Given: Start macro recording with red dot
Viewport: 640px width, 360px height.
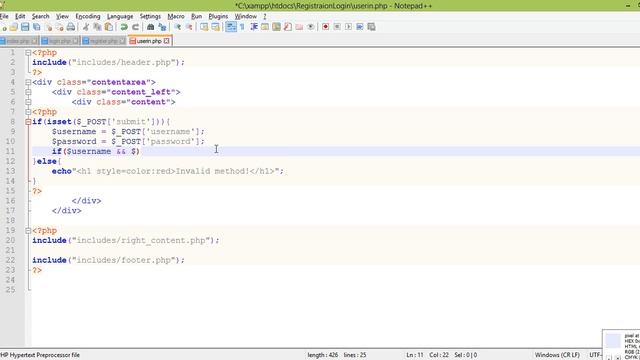Looking at the screenshot, I should point(325,27).
